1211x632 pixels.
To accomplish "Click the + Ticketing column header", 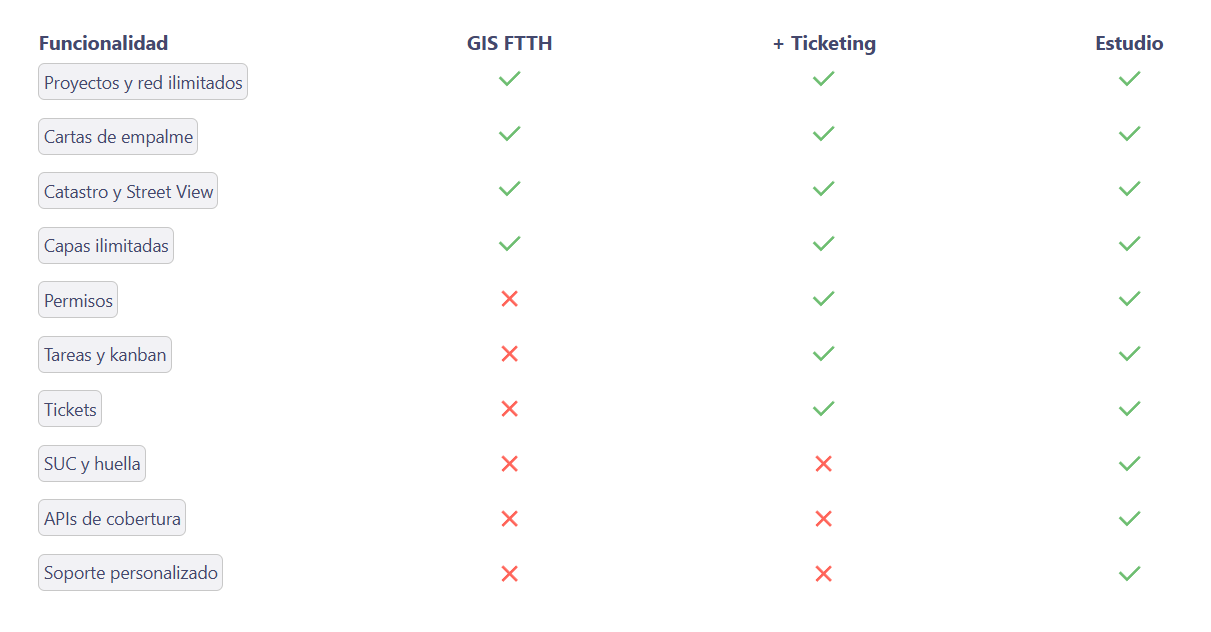I will [x=824, y=43].
